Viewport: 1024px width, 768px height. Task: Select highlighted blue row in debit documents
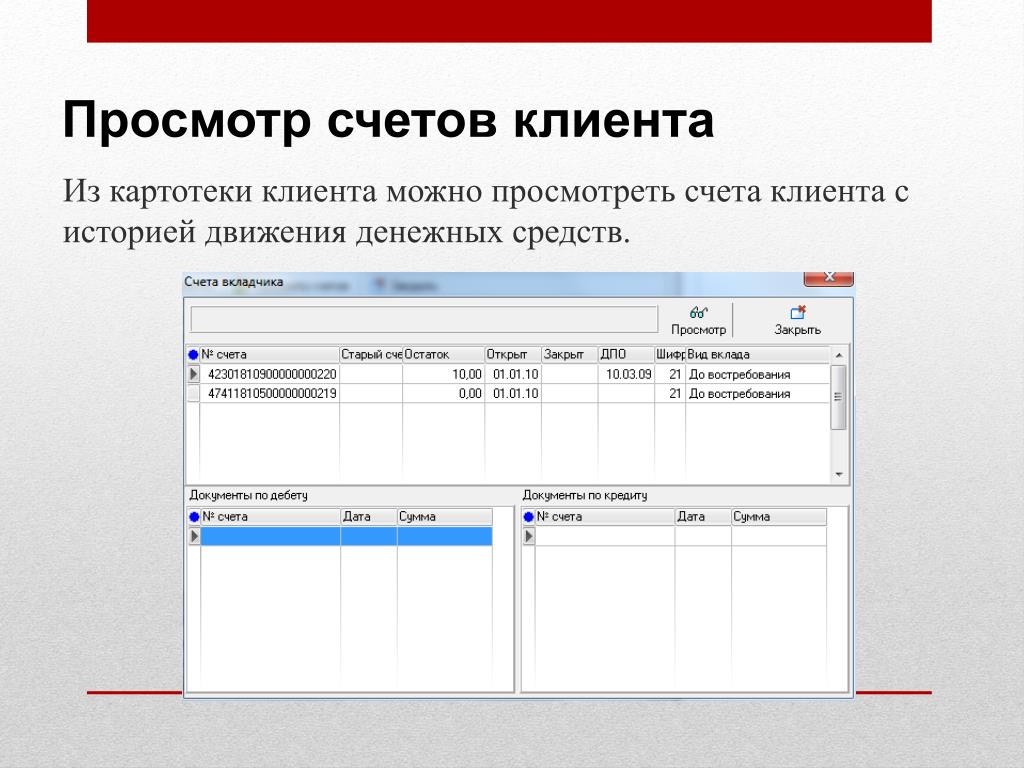tap(346, 536)
